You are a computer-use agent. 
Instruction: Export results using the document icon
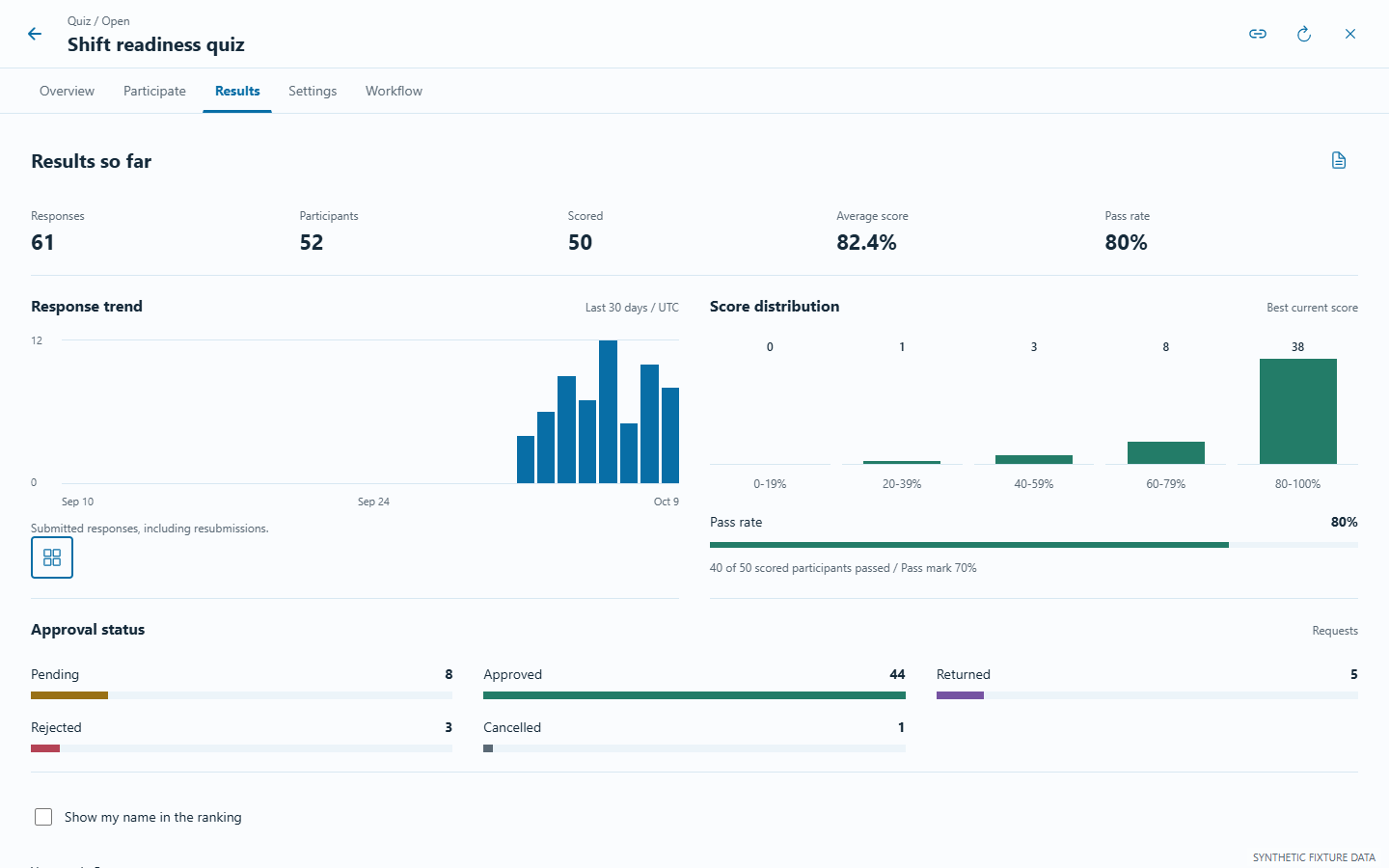pos(1339,160)
